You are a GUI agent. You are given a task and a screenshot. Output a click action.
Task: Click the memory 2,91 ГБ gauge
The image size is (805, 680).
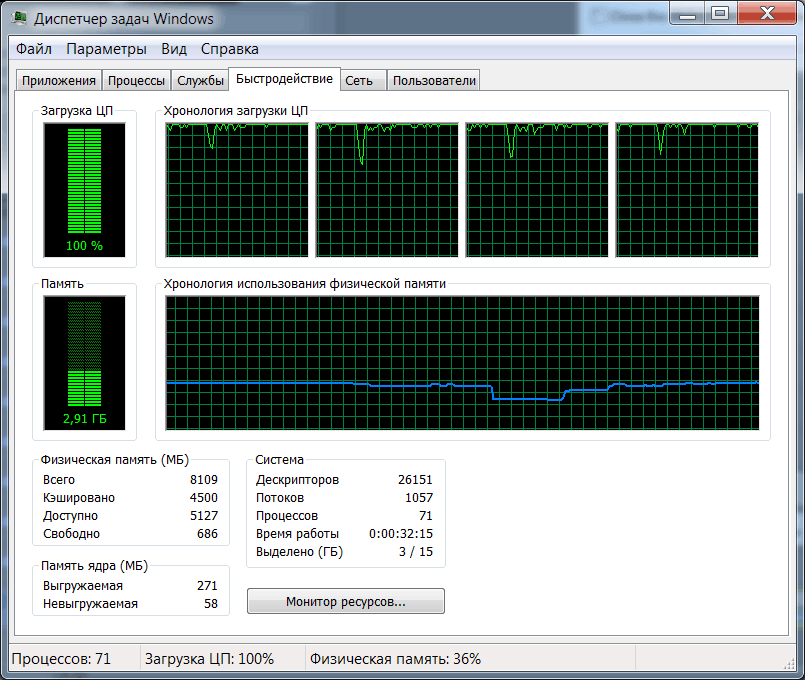(85, 363)
